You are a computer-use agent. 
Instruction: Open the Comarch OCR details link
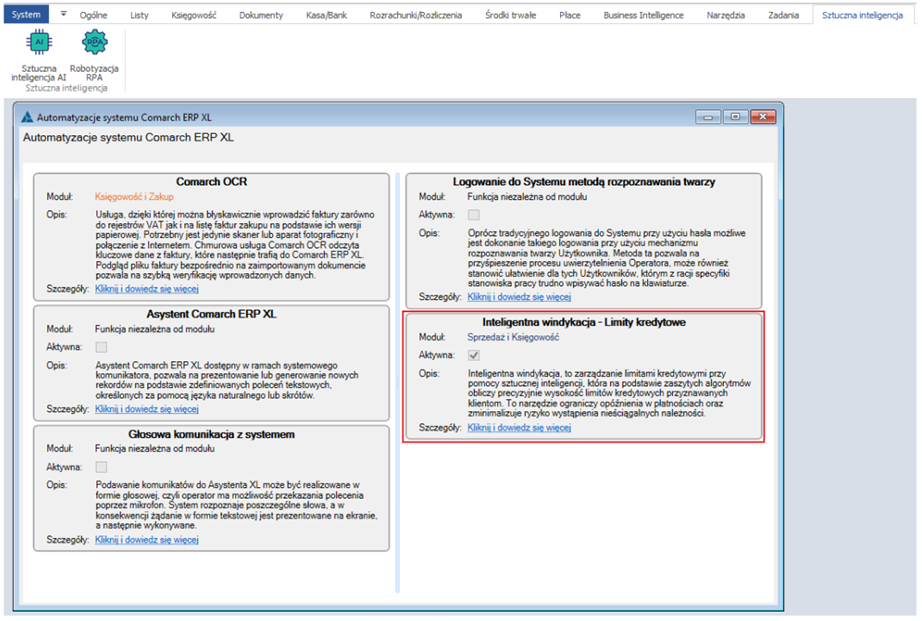(x=147, y=289)
